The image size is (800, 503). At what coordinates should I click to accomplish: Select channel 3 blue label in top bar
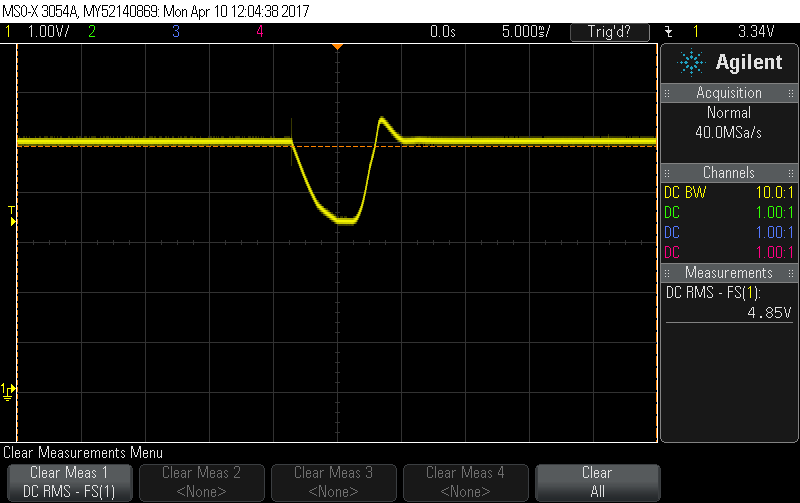[x=176, y=32]
